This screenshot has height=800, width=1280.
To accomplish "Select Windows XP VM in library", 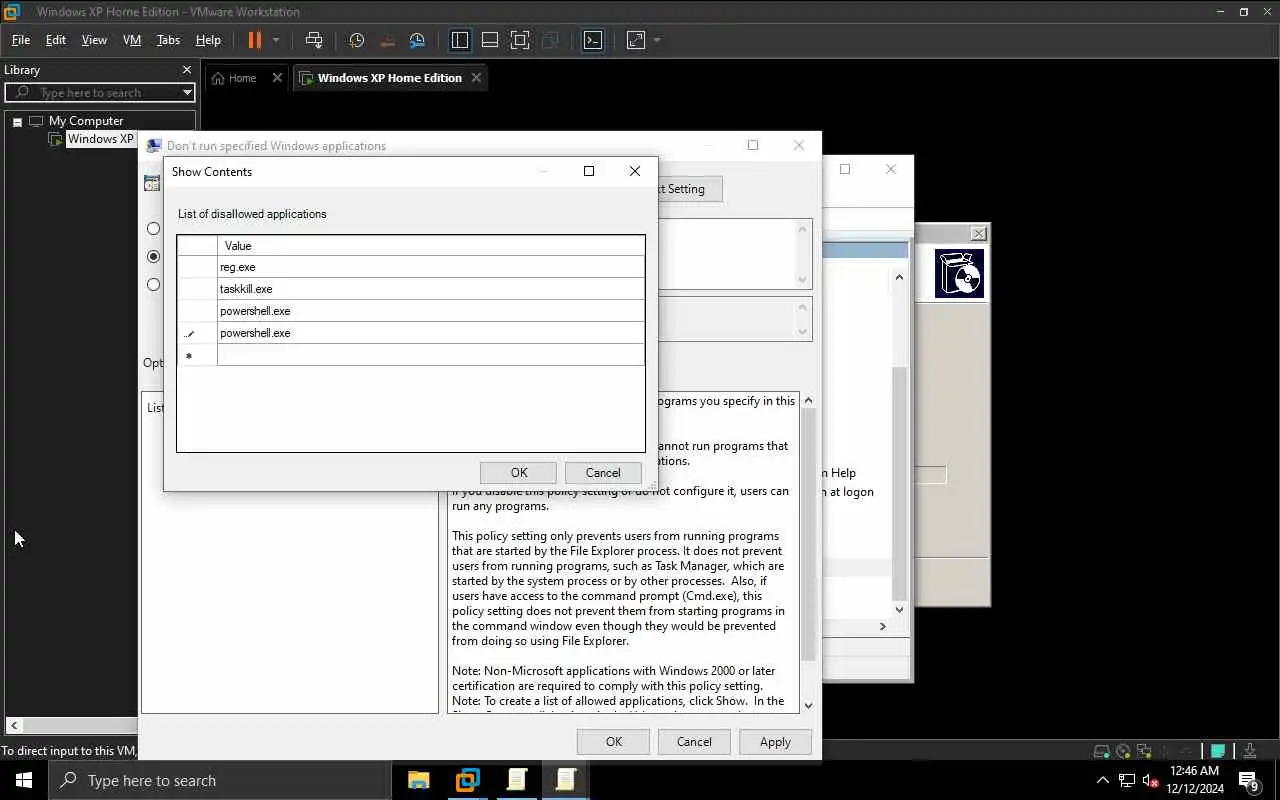I will [x=100, y=139].
